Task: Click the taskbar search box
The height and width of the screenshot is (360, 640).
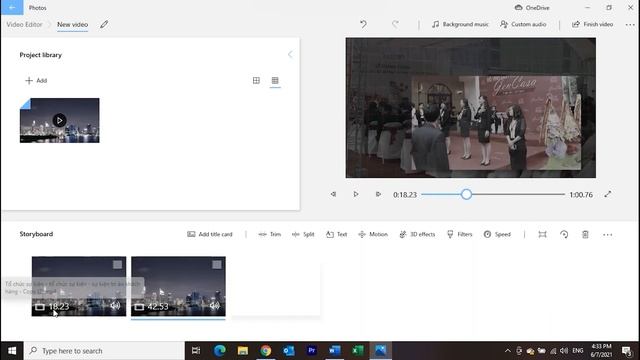Action: (x=104, y=351)
